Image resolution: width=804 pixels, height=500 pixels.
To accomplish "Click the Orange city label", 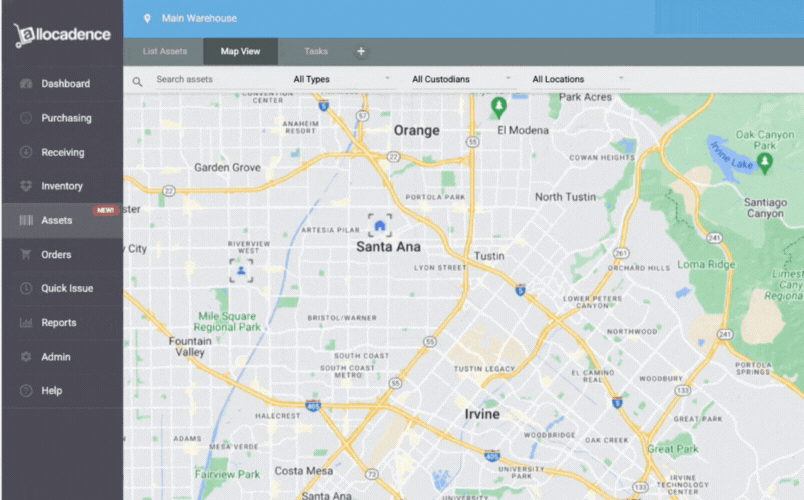I will pos(416,131).
